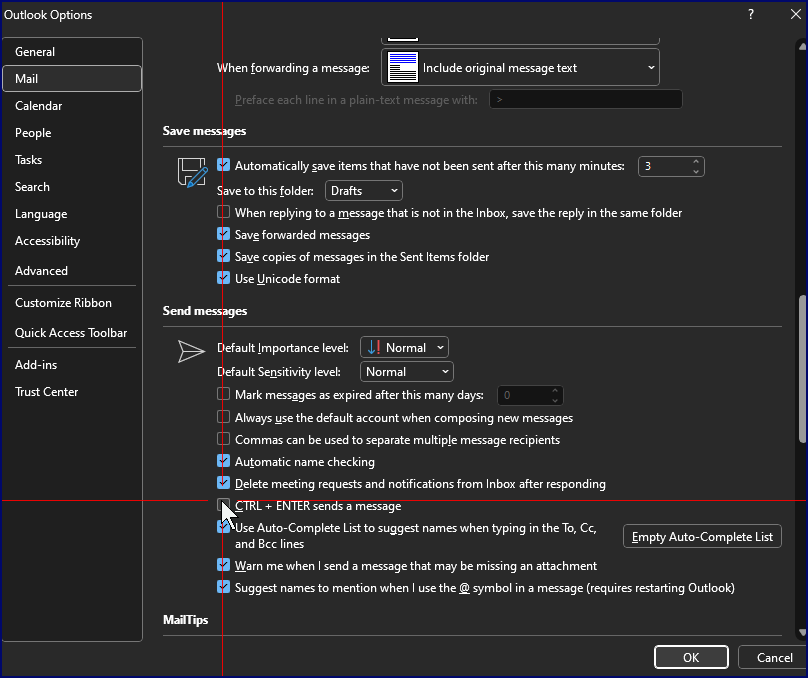The height and width of the screenshot is (678, 808).
Task: Go to Tasks options
Action: [72, 160]
